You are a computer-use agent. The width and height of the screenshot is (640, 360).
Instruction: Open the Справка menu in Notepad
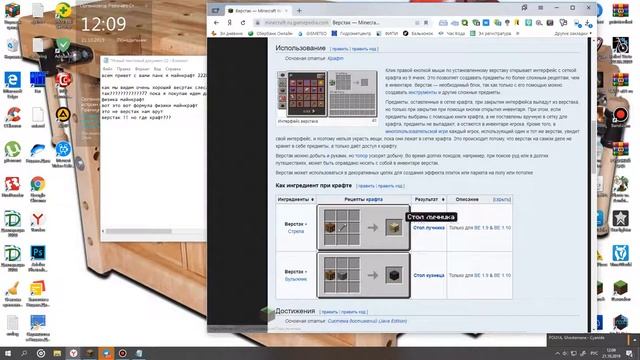(x=173, y=69)
